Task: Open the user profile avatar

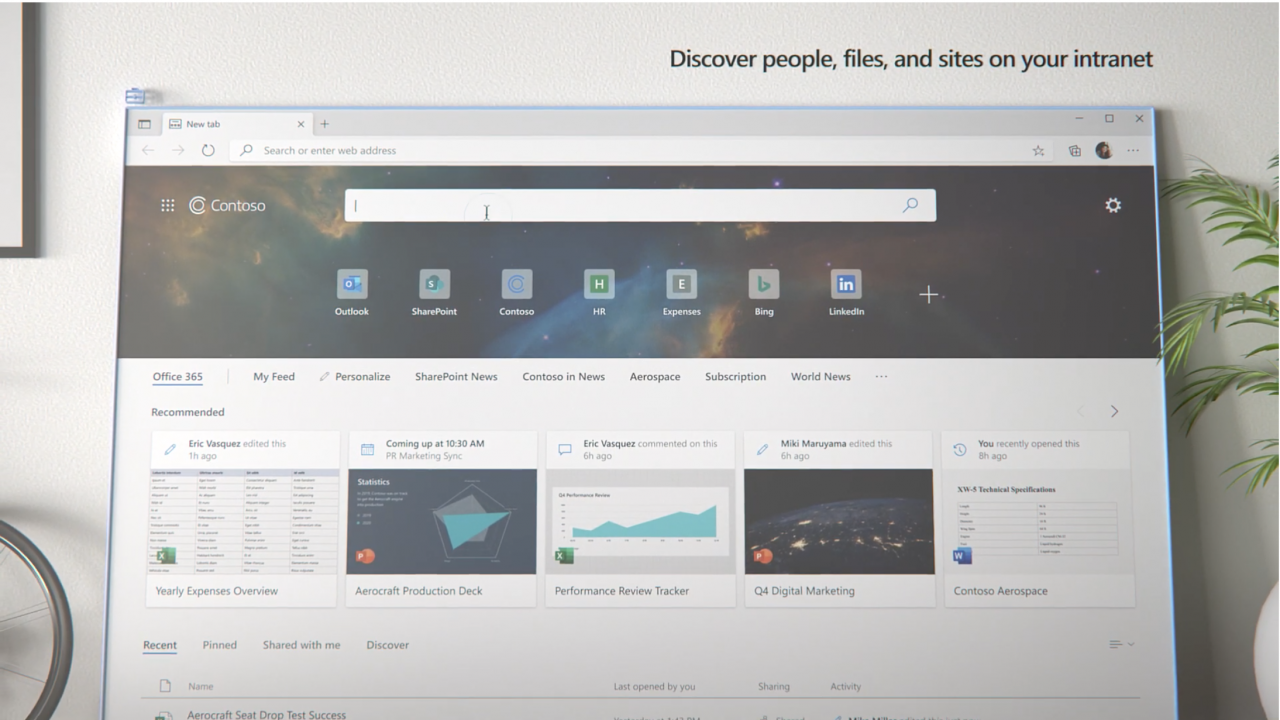Action: point(1104,150)
